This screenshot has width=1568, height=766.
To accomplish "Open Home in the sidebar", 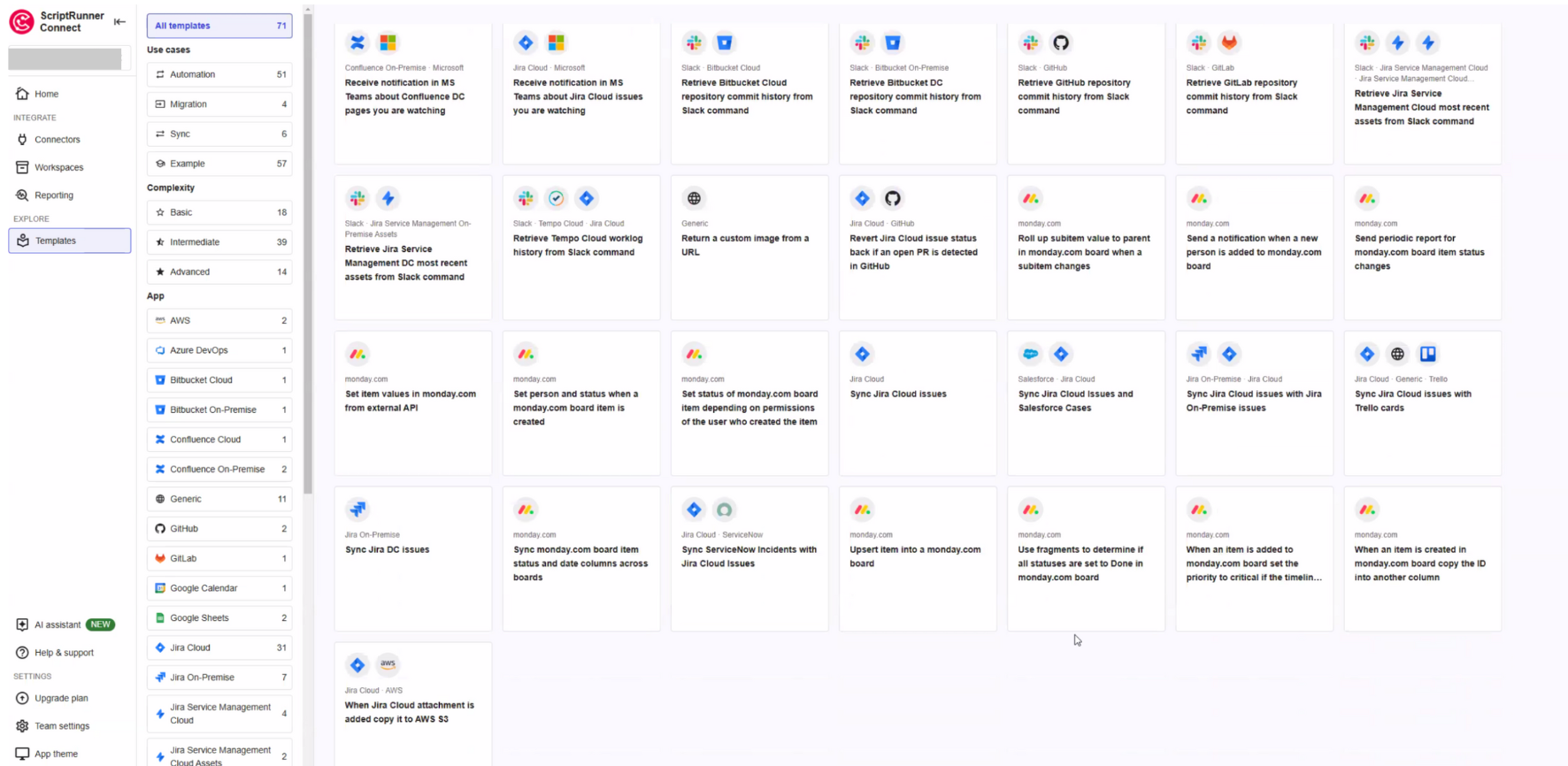I will pos(46,94).
